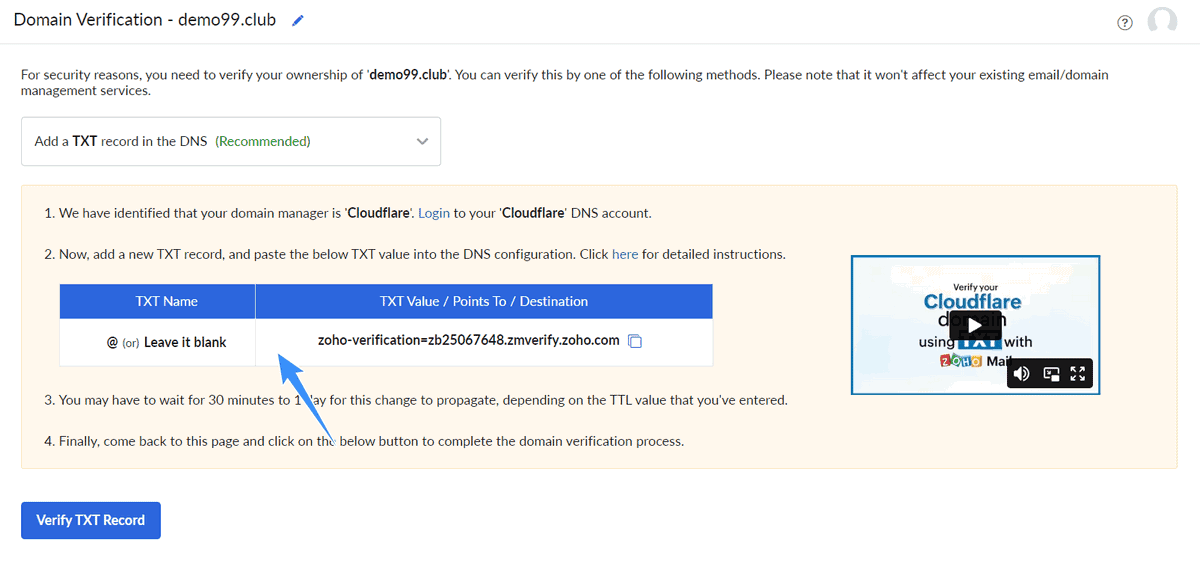Click the chevron arrow of the verification method selector
This screenshot has height=573, width=1200.
tap(422, 141)
